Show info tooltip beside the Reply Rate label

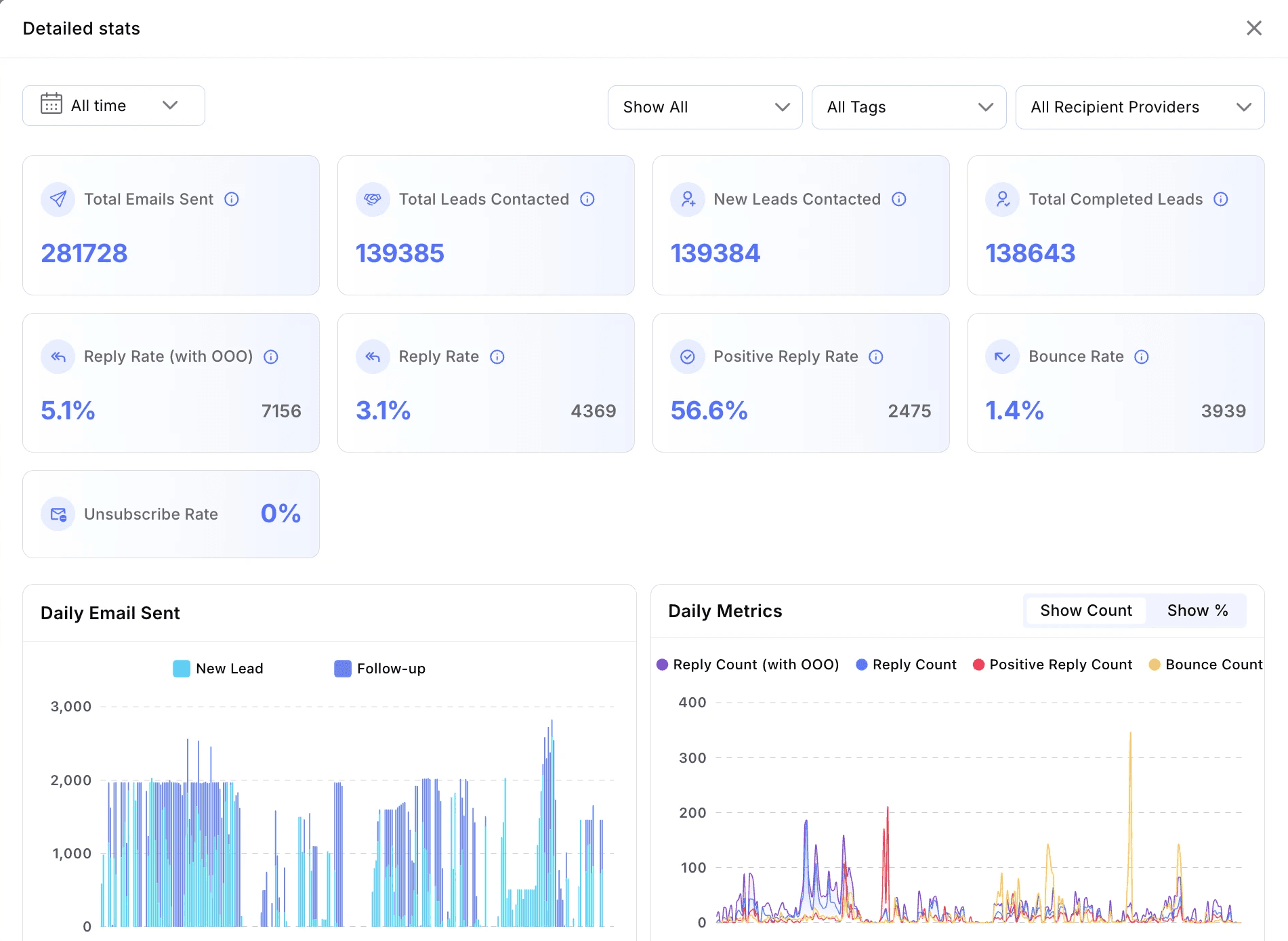[x=497, y=357]
